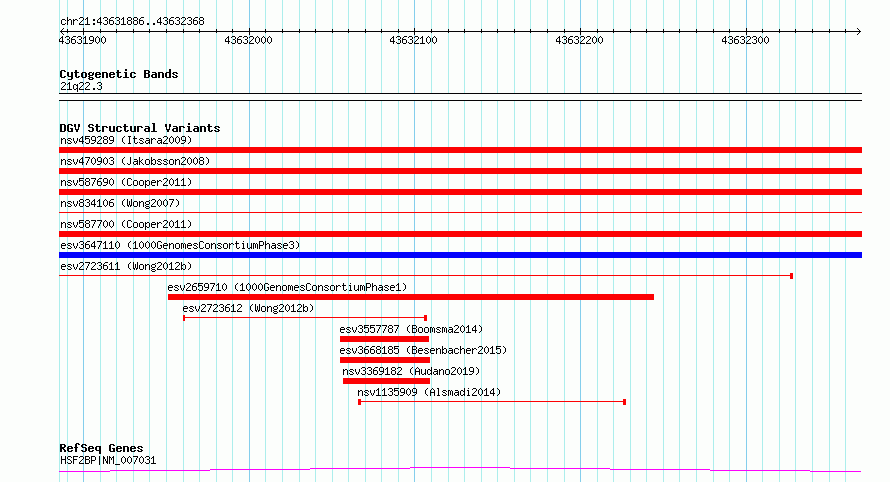890x482 pixels.
Task: Click the magenta HSF2BP gene track line
Action: coord(460,470)
